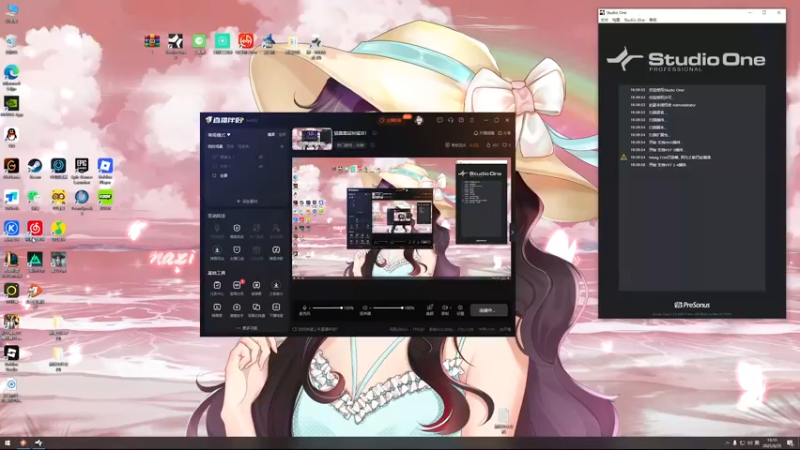Open the second menu in the Studio One menu bar
This screenshot has height=450, width=800.
tap(616, 20)
